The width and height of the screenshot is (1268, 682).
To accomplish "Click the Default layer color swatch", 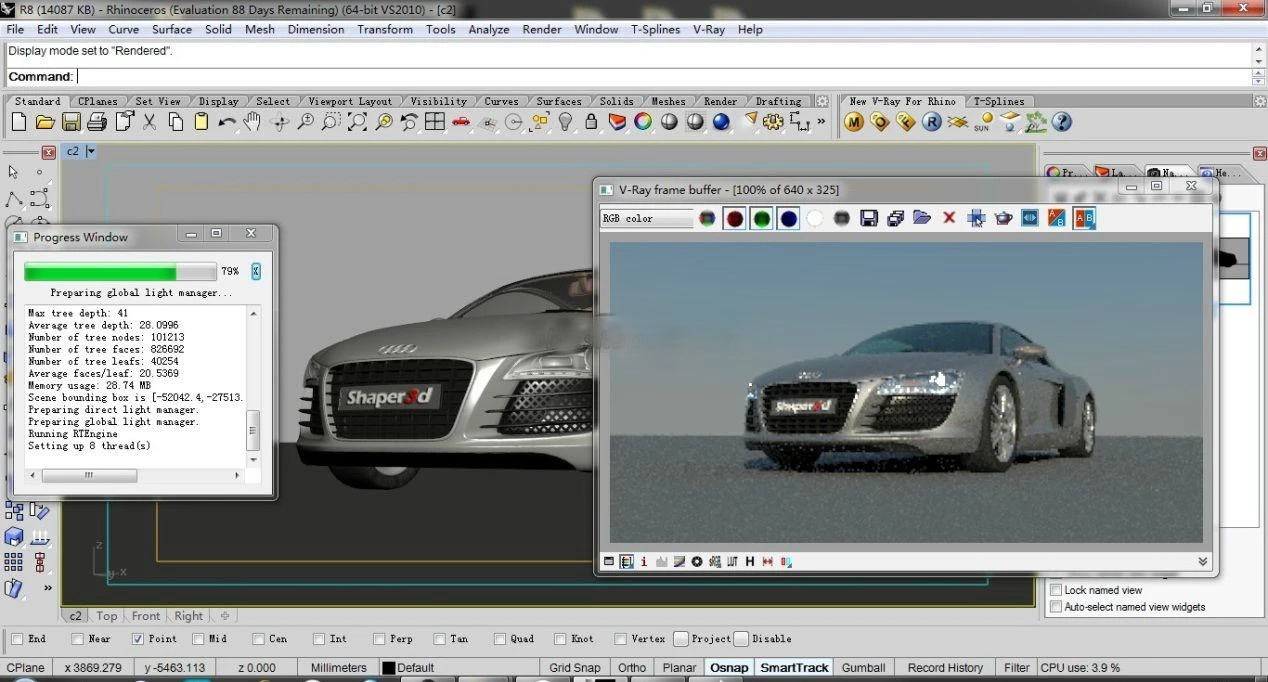I will [389, 668].
